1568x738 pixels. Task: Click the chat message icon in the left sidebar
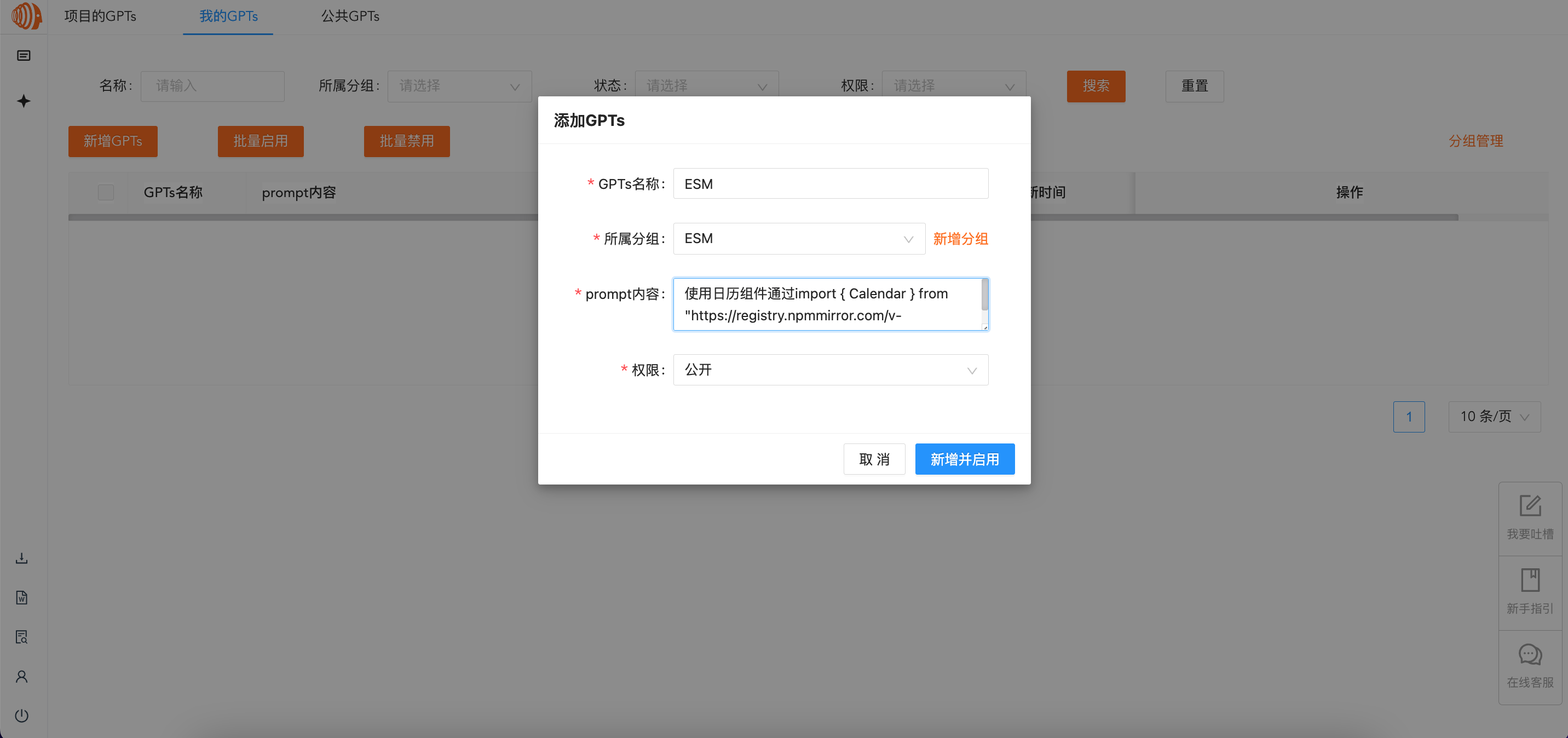pyautogui.click(x=23, y=56)
